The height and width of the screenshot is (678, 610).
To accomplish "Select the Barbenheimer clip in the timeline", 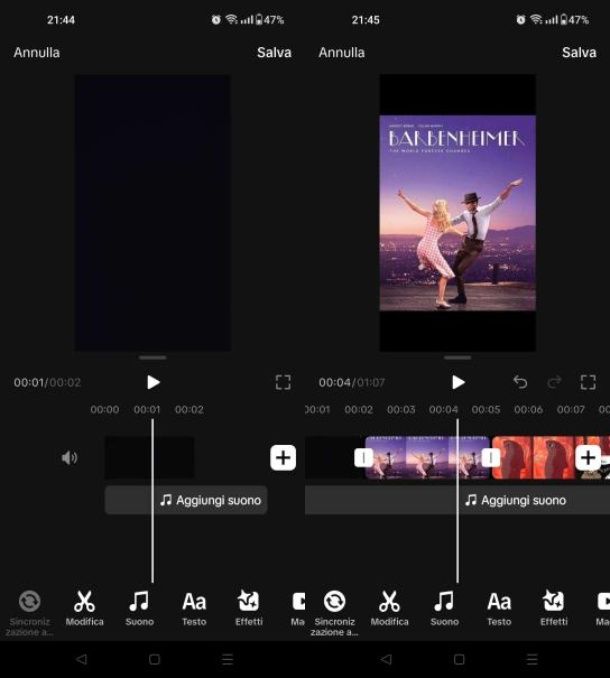I will 427,457.
